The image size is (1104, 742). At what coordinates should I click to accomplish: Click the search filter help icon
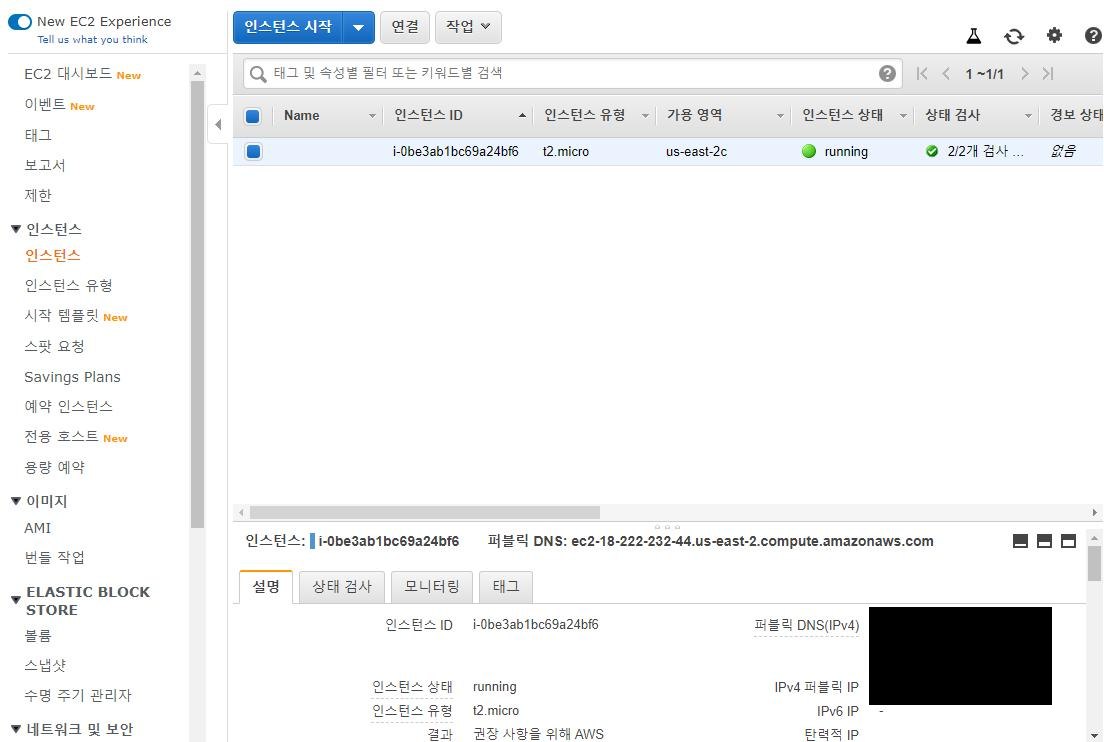click(x=887, y=73)
